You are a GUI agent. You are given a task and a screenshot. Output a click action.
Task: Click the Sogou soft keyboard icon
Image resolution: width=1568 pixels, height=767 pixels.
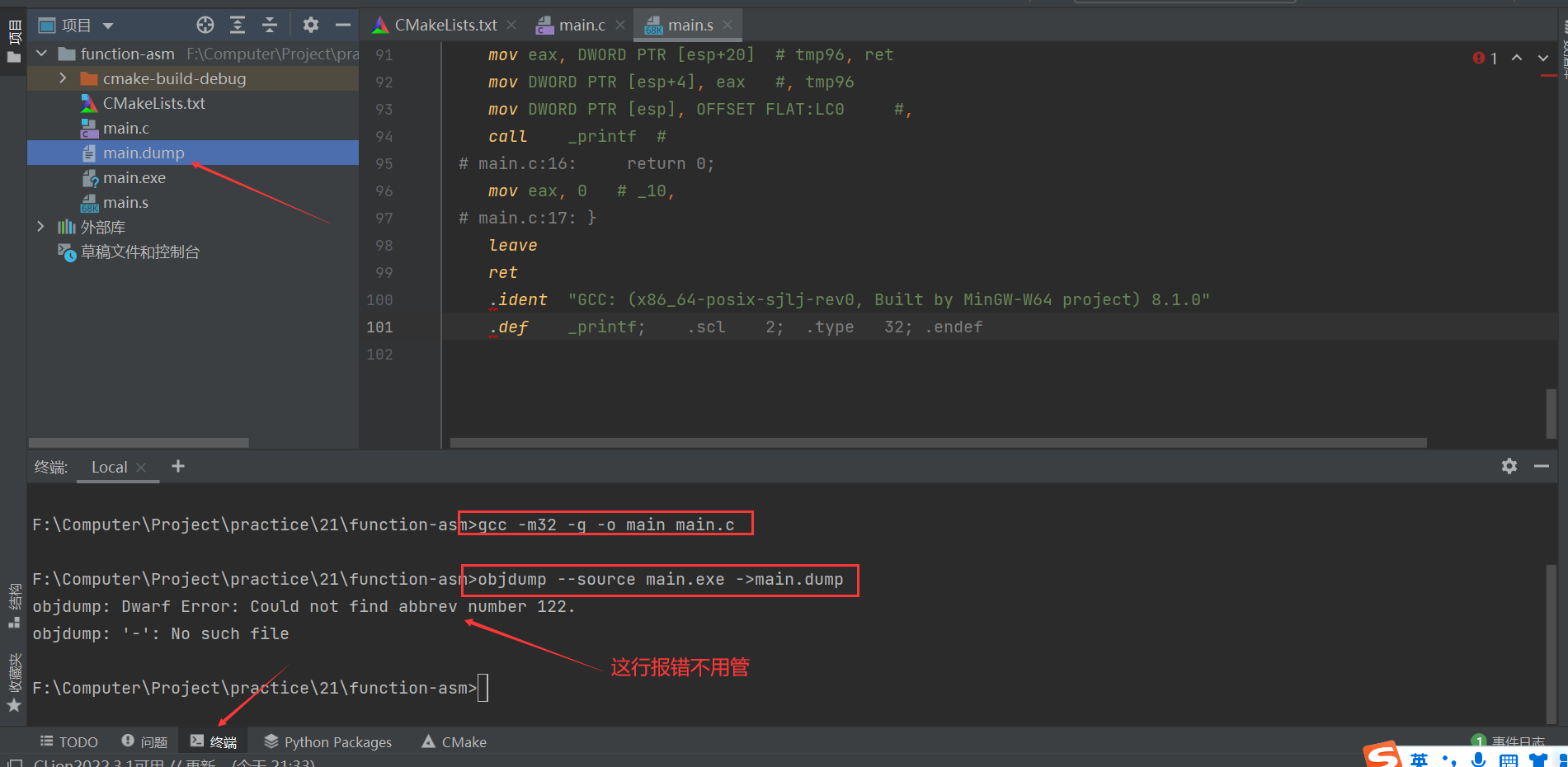point(1509,760)
